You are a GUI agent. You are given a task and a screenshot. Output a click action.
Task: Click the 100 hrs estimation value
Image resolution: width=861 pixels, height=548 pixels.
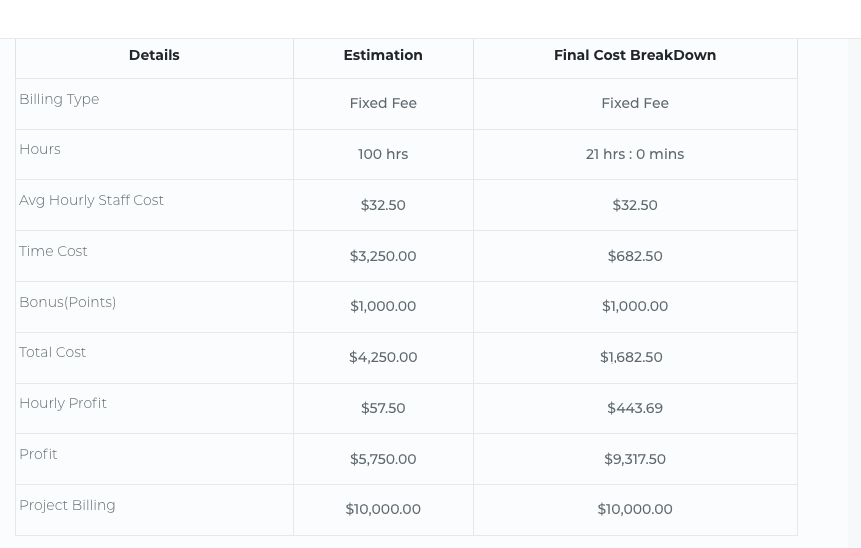[383, 154]
